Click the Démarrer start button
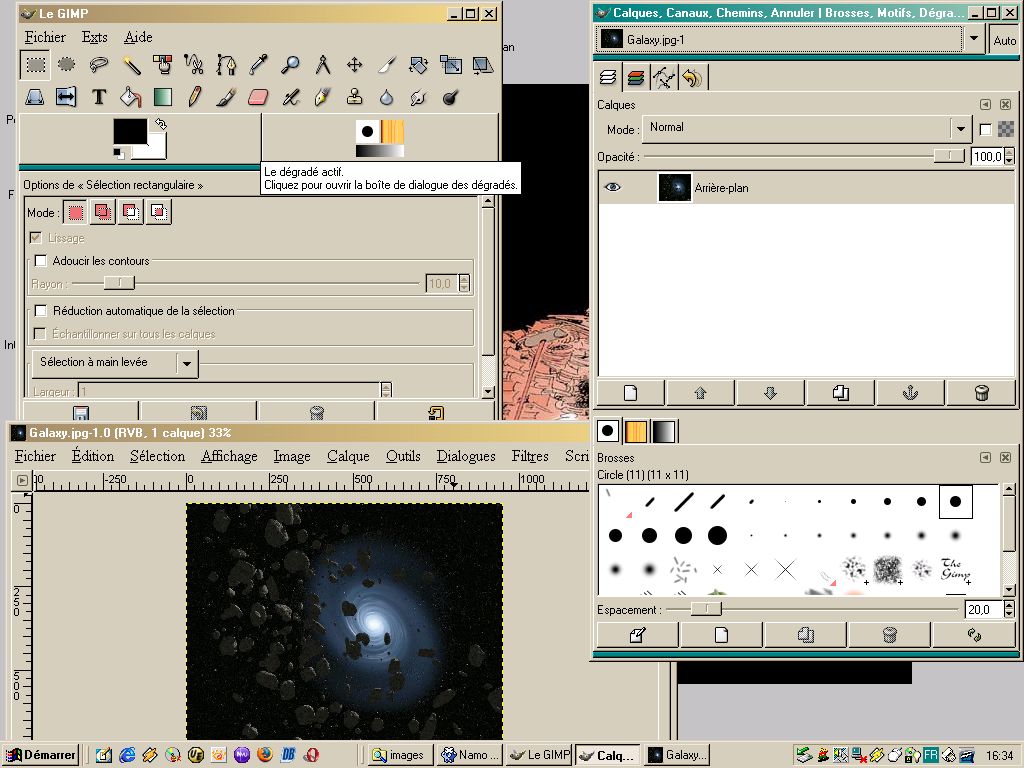 41,755
